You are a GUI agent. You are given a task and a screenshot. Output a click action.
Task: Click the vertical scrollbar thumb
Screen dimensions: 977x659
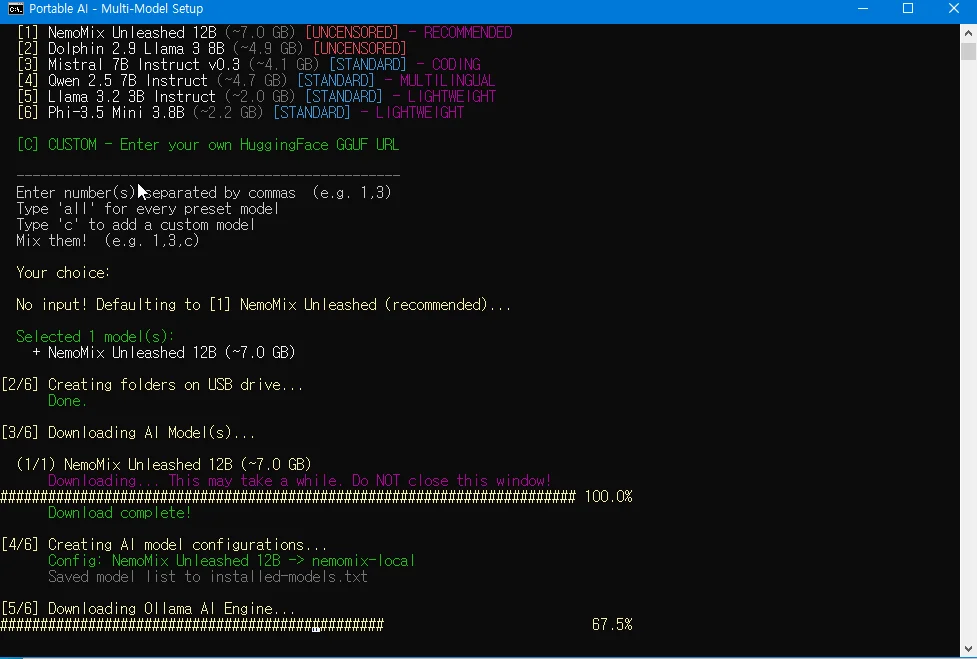click(968, 51)
